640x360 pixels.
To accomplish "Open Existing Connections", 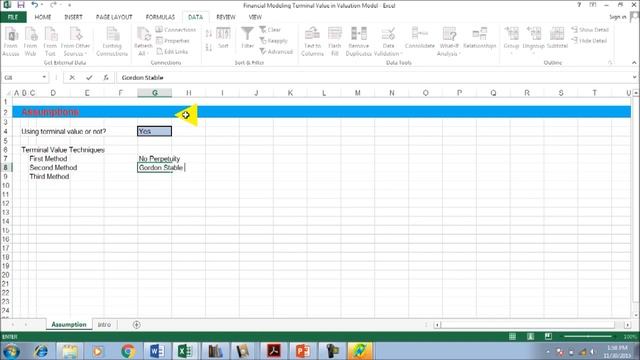I will [x=112, y=42].
